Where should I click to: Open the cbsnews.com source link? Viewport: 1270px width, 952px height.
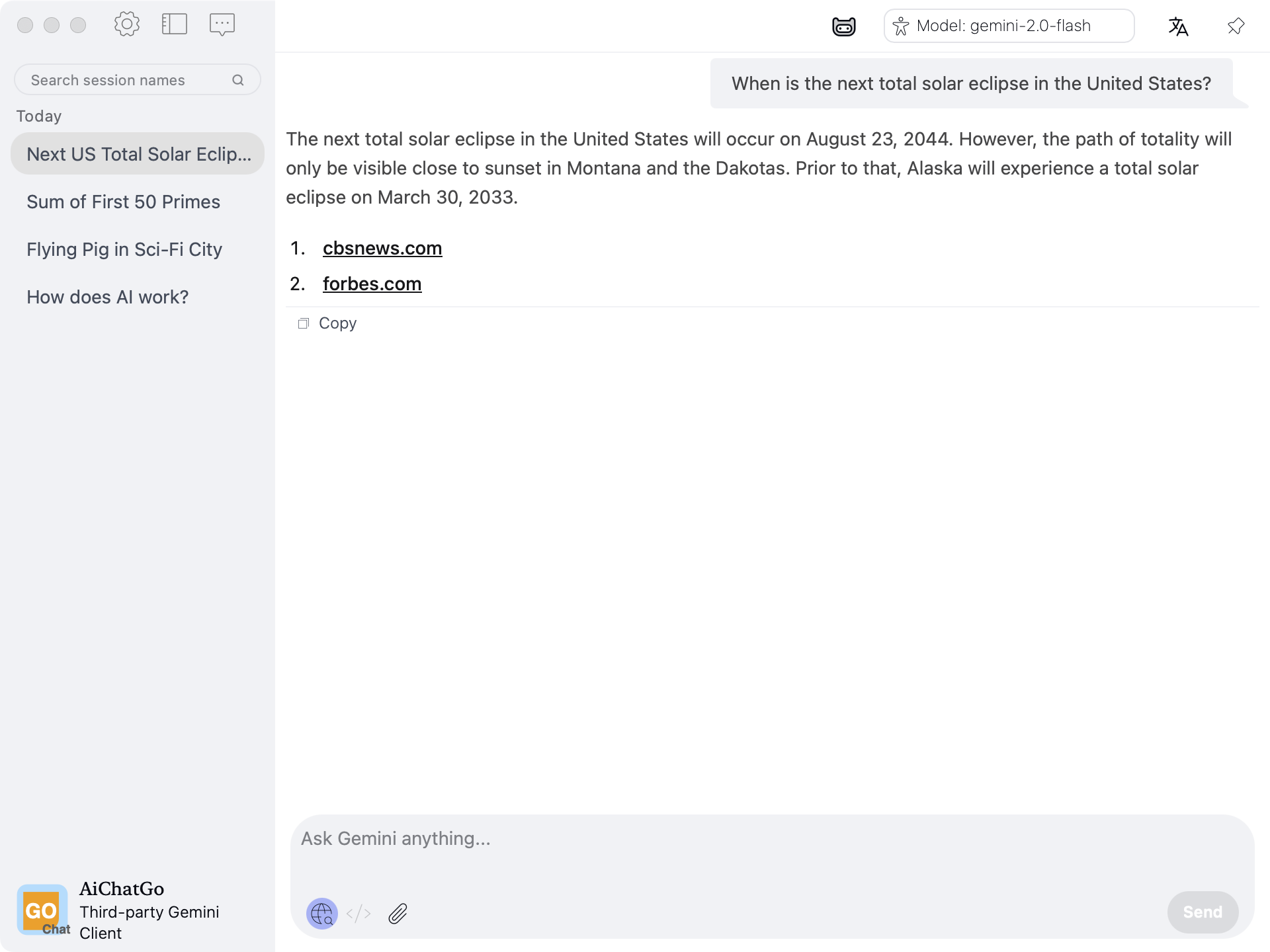(x=382, y=248)
